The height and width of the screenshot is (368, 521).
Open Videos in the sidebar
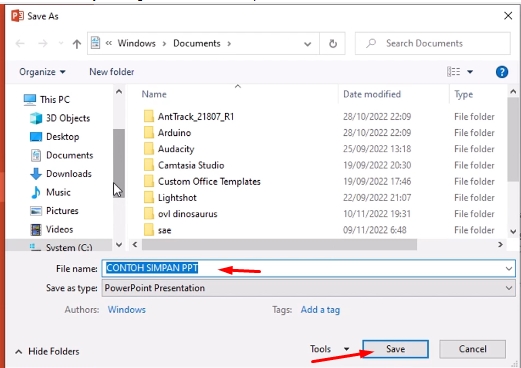pos(51,229)
